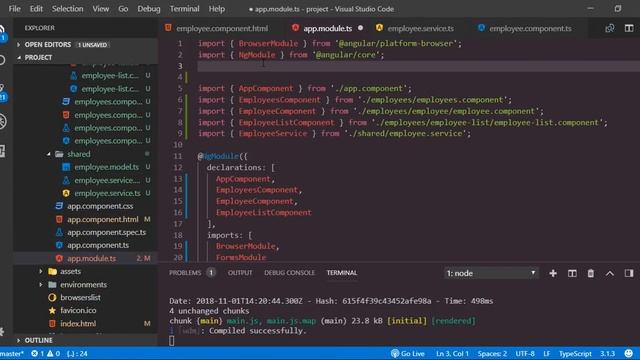
Task: Click Ln 3, Col 1 position indicator
Action: click(452, 353)
